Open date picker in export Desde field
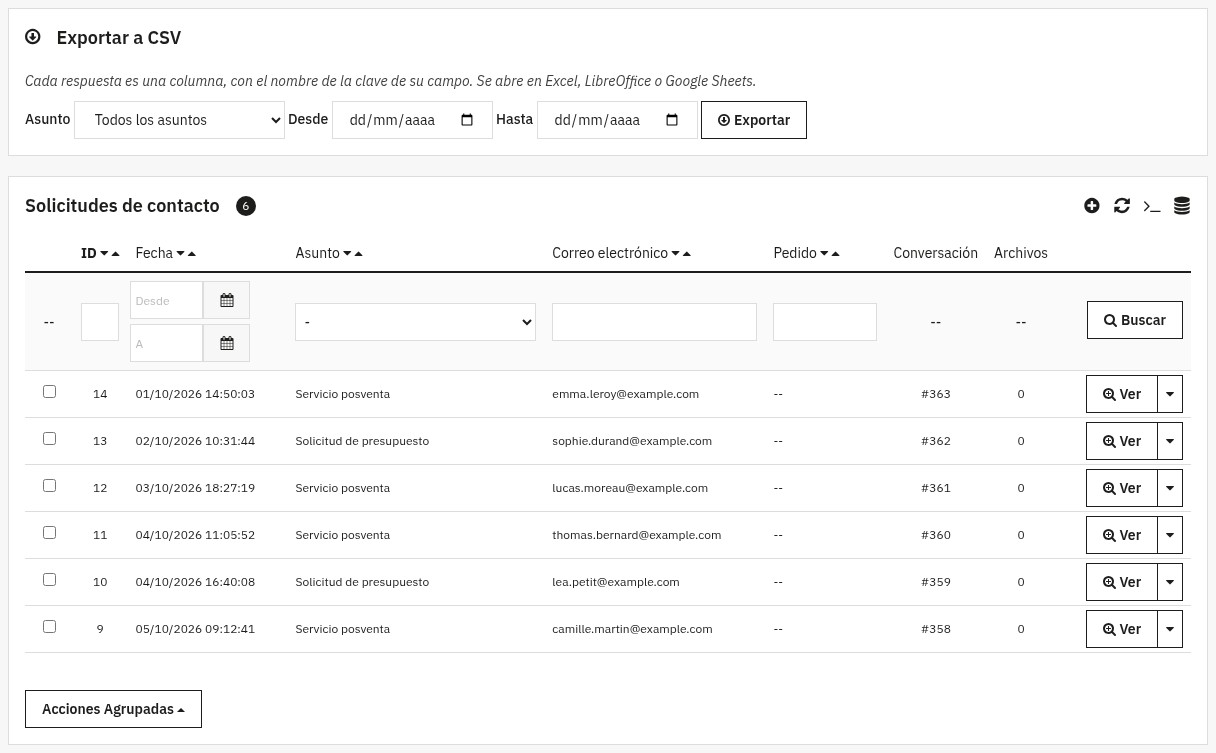This screenshot has width=1216, height=753. (x=467, y=120)
